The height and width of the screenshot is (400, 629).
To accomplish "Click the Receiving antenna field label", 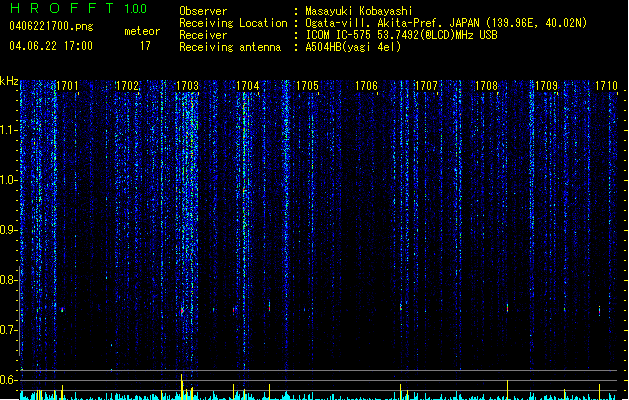I will pos(230,47).
